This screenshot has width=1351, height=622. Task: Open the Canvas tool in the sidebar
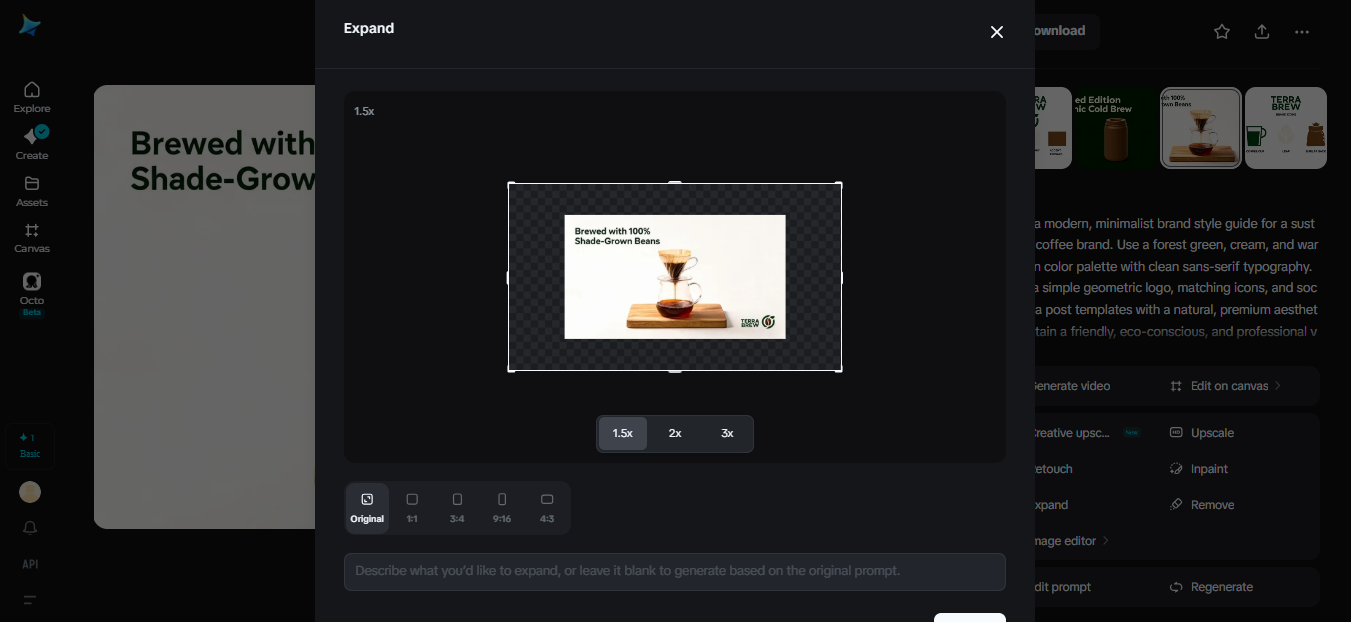click(x=32, y=237)
